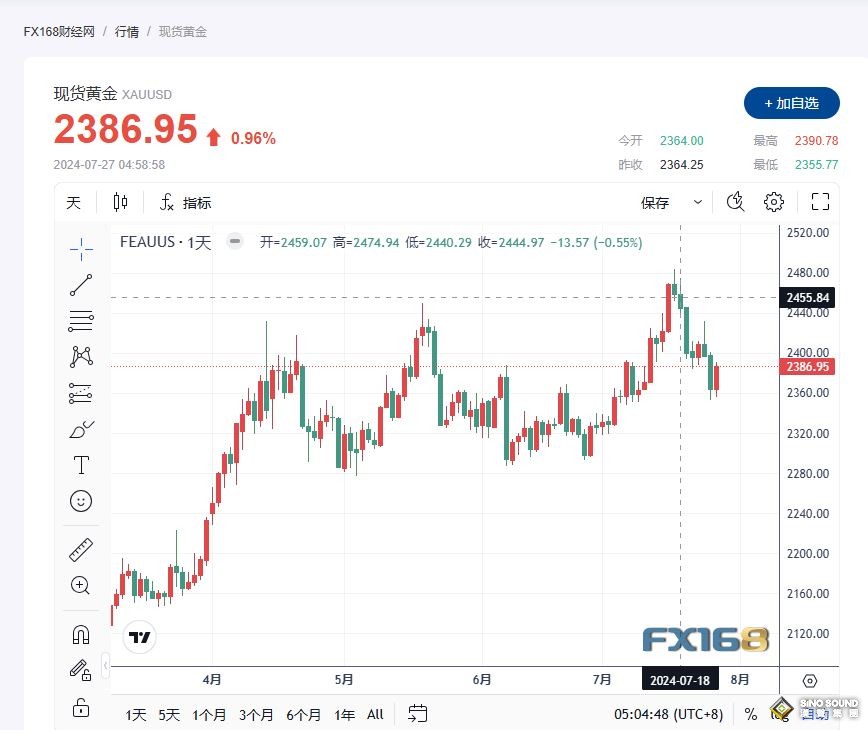The width and height of the screenshot is (868, 730).
Task: Click the 加自选 add to watchlist button
Action: tap(792, 103)
